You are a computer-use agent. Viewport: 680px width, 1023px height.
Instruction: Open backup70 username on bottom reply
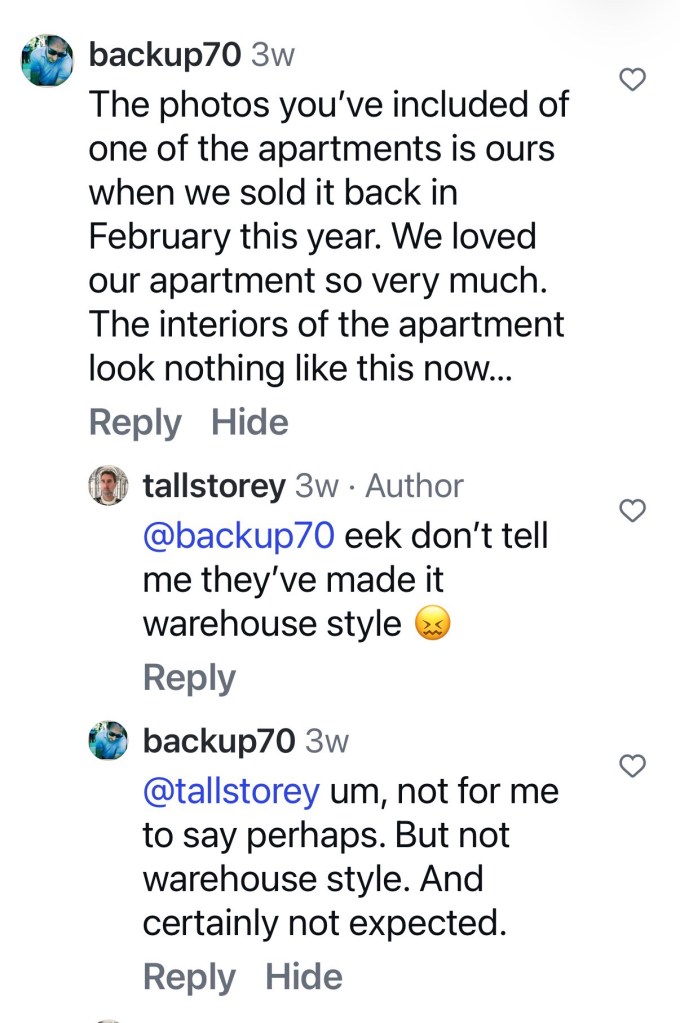219,741
